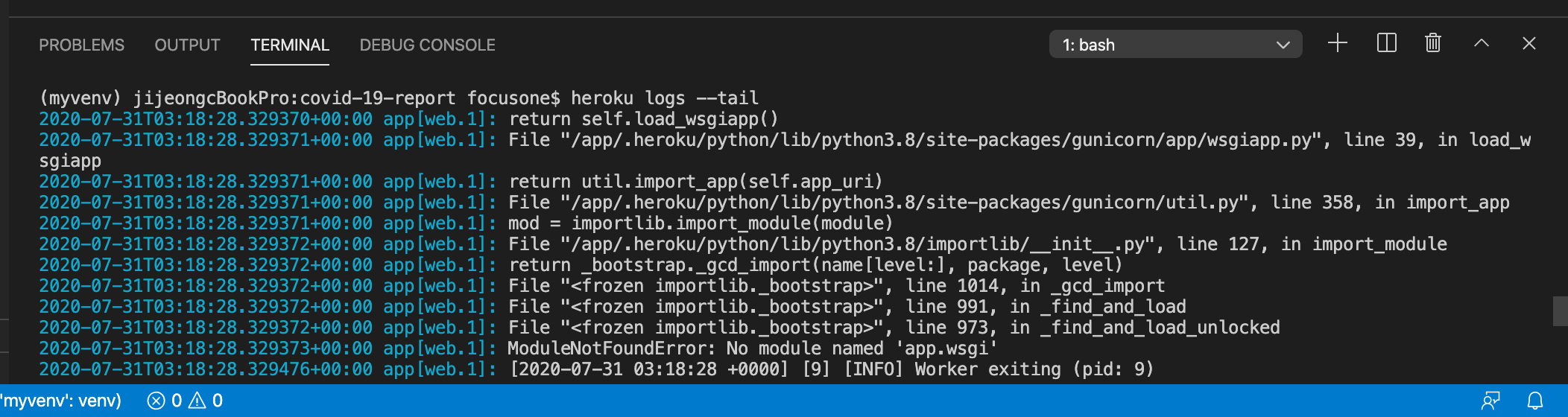Switch to the PROBLEMS tab
This screenshot has width=1568, height=417.
point(82,45)
